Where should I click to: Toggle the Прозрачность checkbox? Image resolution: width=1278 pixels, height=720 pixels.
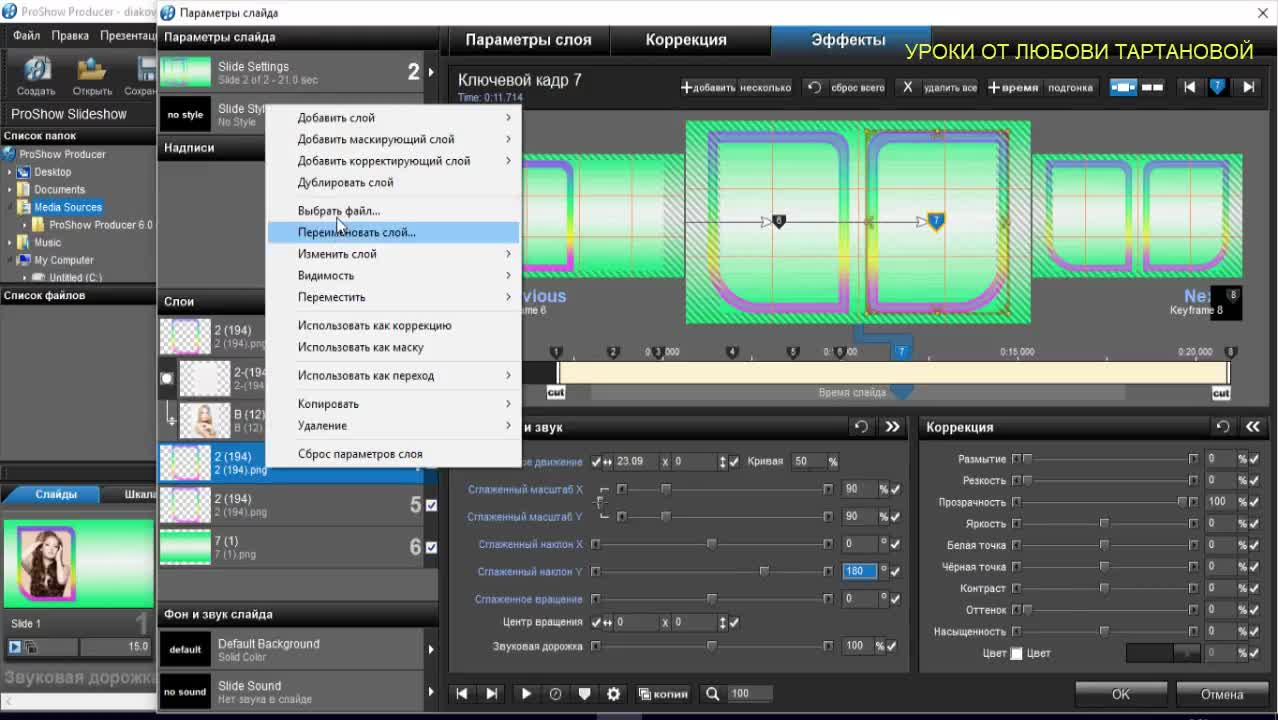[x=1254, y=502]
